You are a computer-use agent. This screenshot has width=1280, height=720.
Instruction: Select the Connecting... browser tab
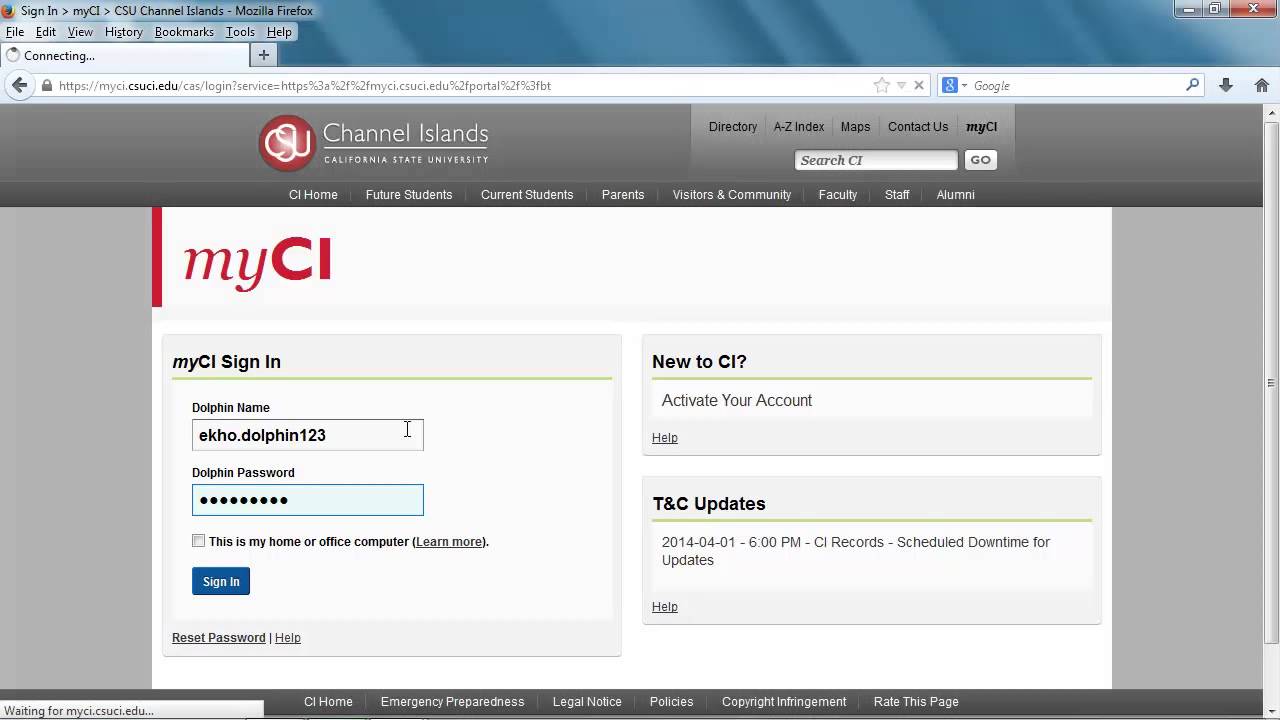click(x=124, y=55)
